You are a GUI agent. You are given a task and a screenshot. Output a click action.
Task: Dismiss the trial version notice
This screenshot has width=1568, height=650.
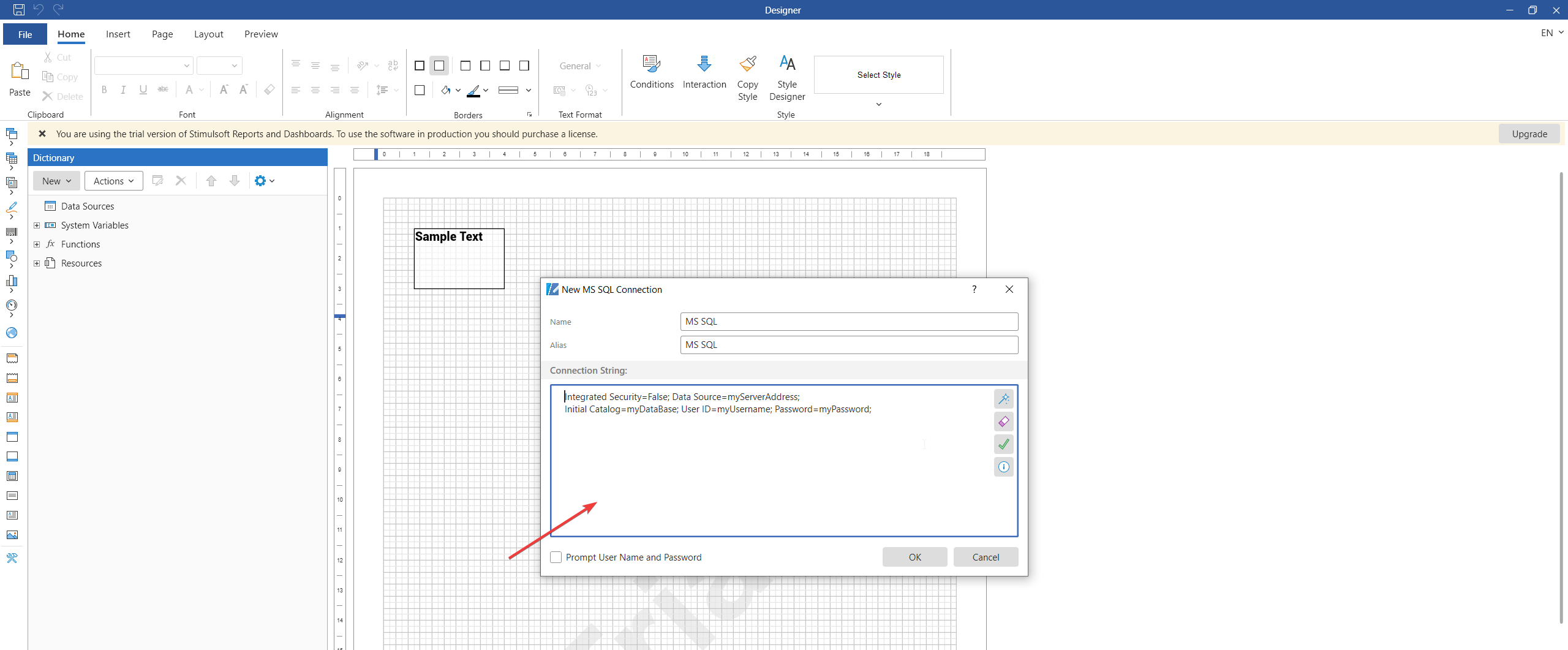pyautogui.click(x=42, y=134)
